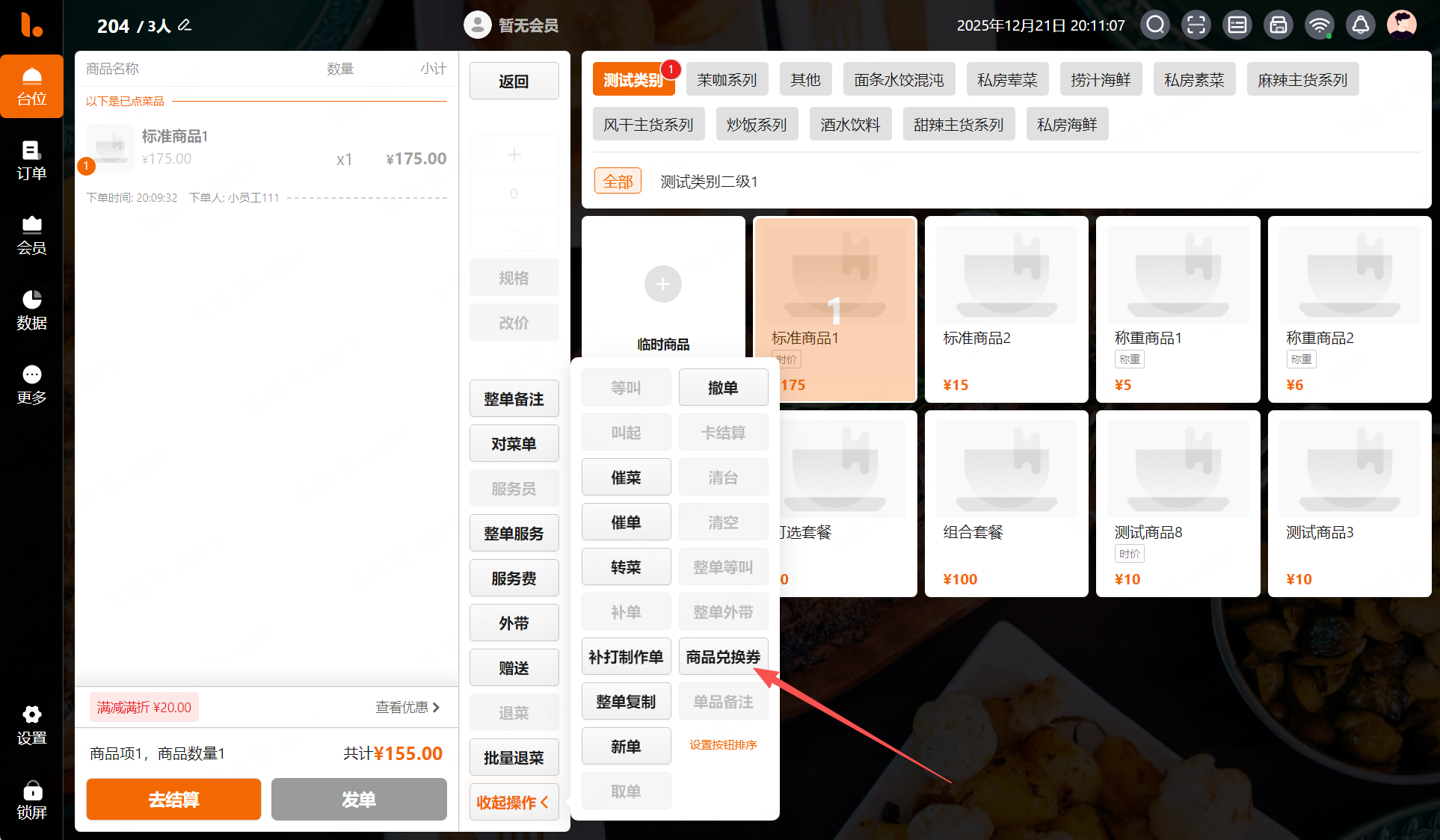Open the notification bell
Screen dimensions: 1440x840
[1361, 25]
